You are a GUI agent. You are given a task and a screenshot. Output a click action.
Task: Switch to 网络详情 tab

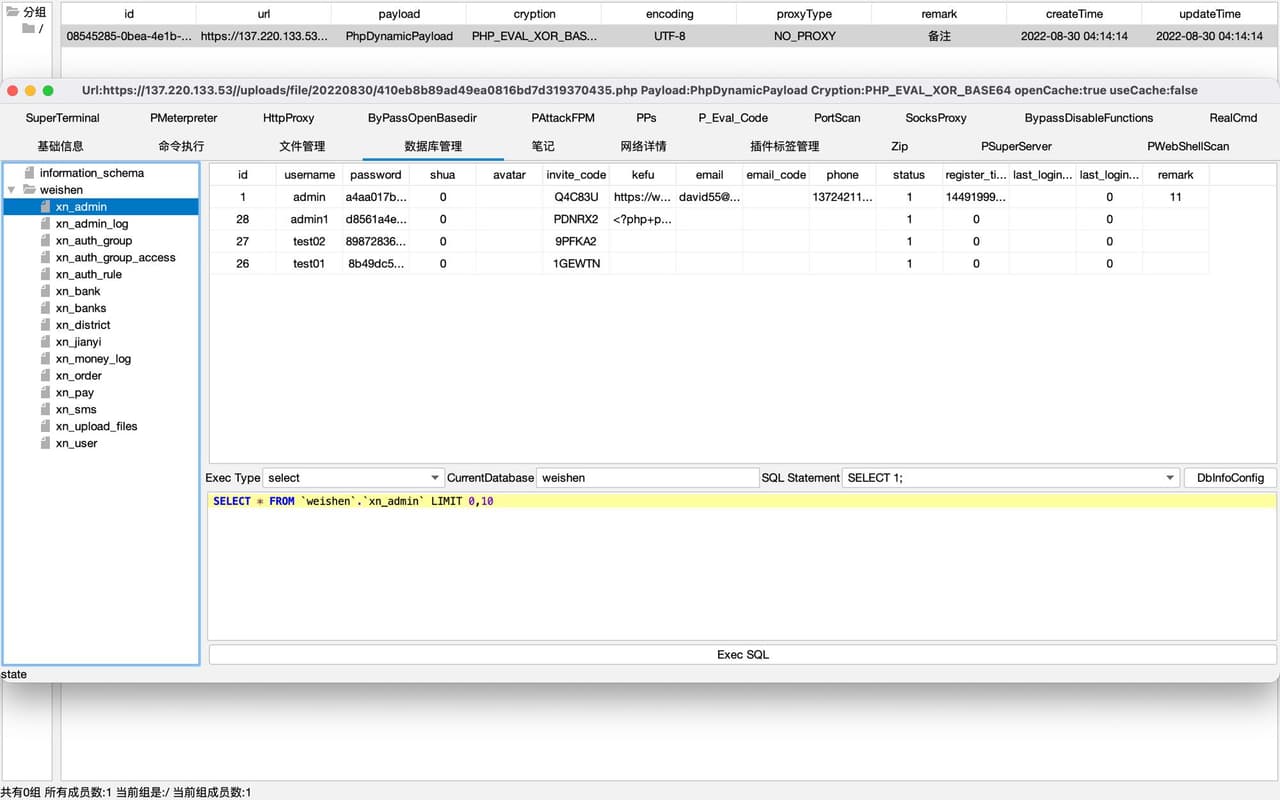643,146
